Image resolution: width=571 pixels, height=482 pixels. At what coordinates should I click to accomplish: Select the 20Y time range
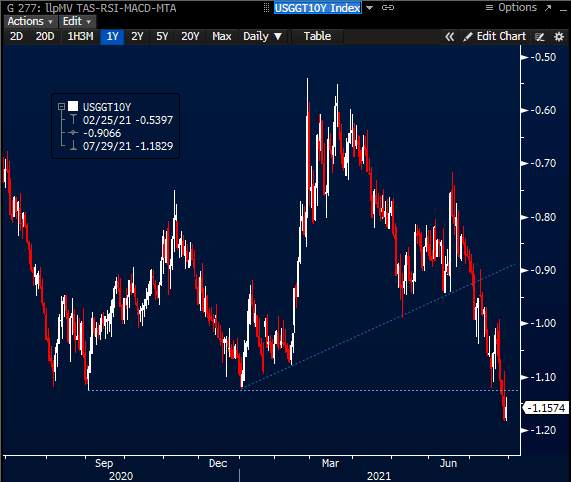[x=190, y=36]
